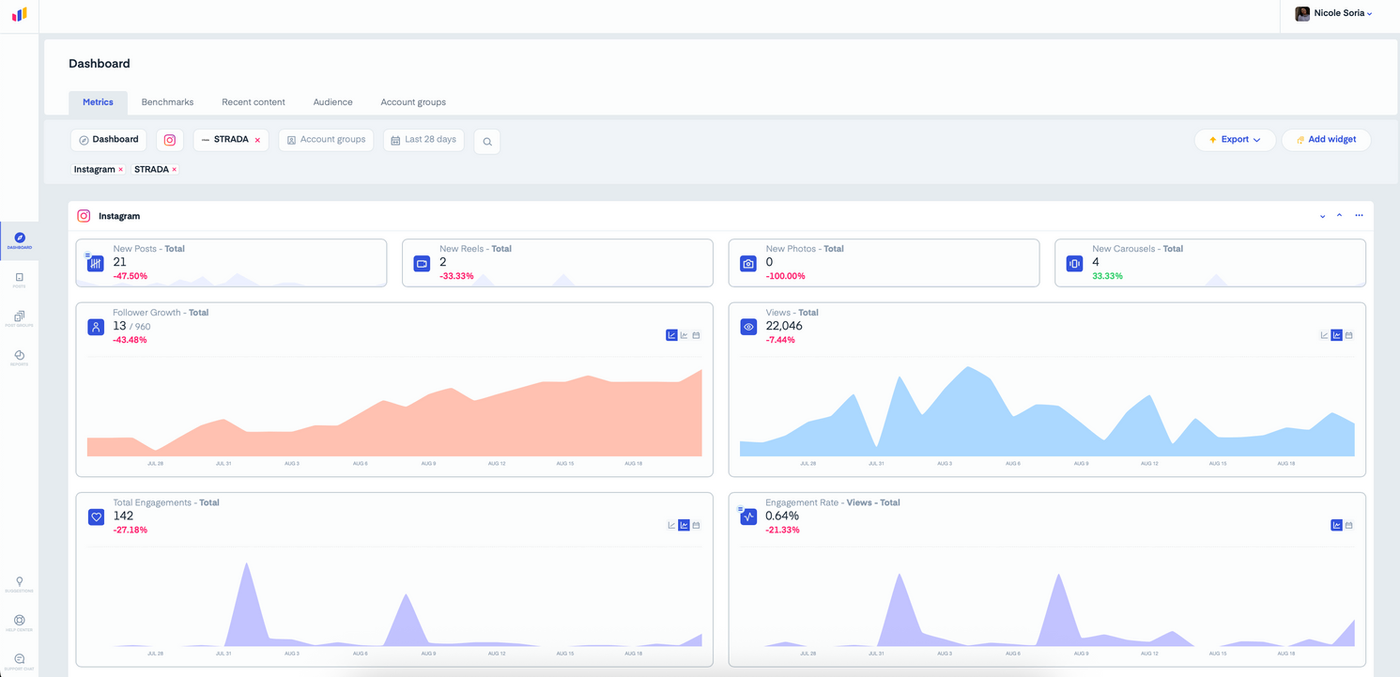The height and width of the screenshot is (677, 1400).
Task: Open the Last 28 days date picker
Action: tap(424, 140)
